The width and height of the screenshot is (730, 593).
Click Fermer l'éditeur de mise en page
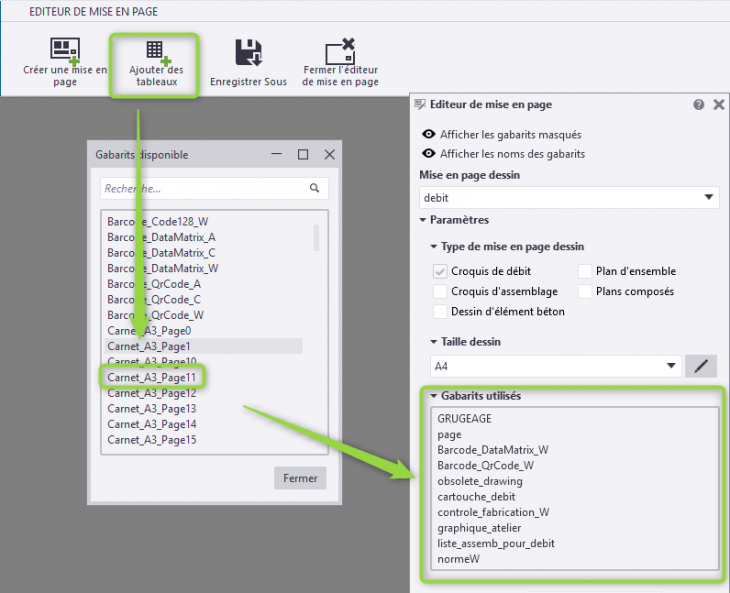(340, 63)
